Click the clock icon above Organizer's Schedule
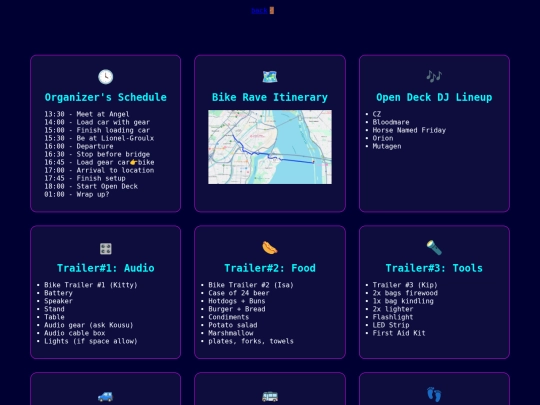Image resolution: width=540 pixels, height=405 pixels. pos(105,76)
